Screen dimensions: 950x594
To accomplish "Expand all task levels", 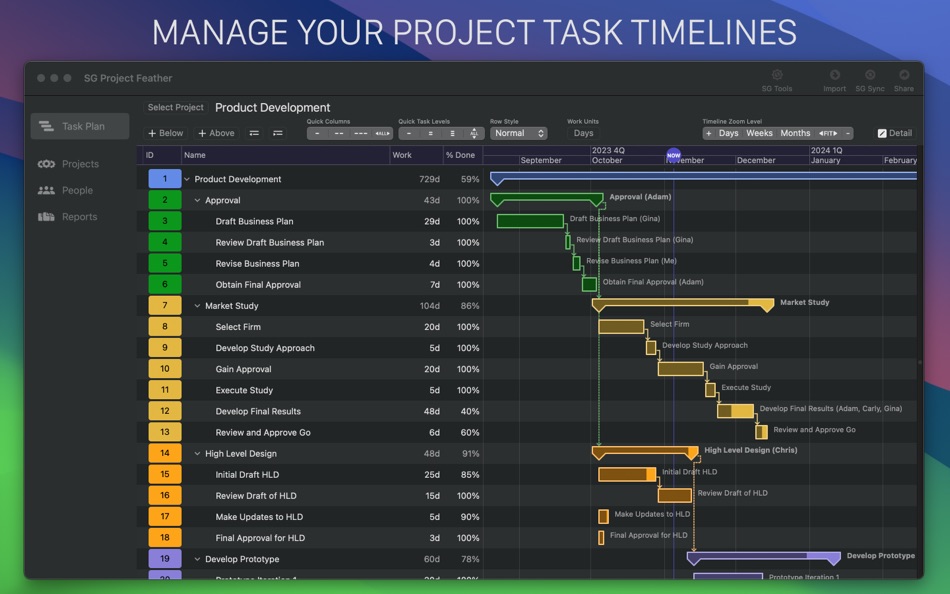I will click(x=474, y=133).
